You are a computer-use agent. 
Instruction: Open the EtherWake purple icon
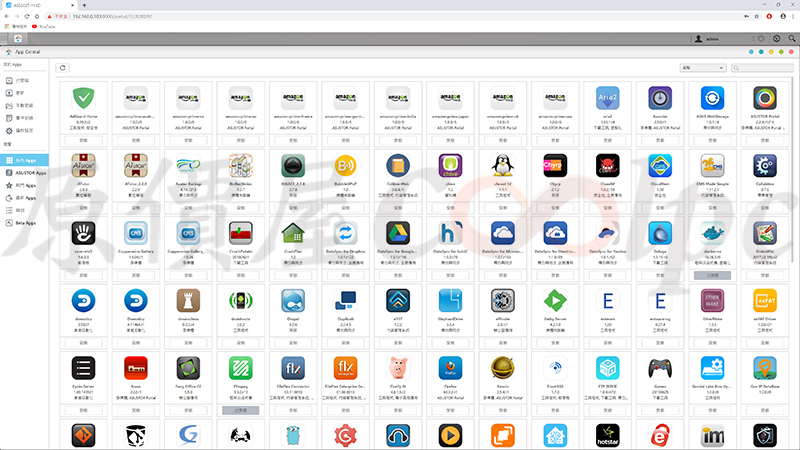(712, 301)
